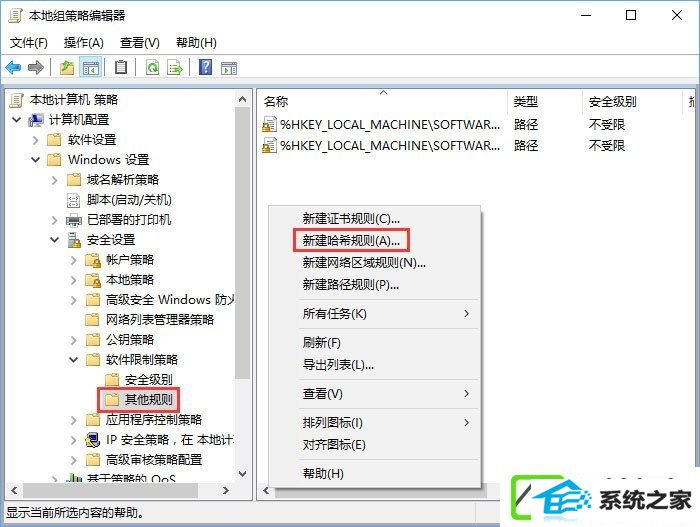Click the Properties clipboard toolbar icon
Viewport: 700px width, 527px height.
pyautogui.click(x=121, y=67)
